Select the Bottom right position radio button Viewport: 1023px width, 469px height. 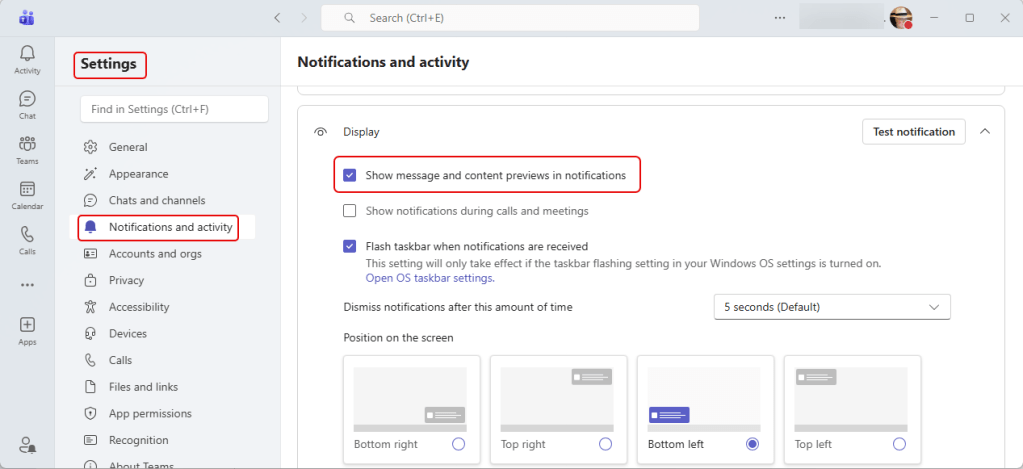pyautogui.click(x=458, y=443)
